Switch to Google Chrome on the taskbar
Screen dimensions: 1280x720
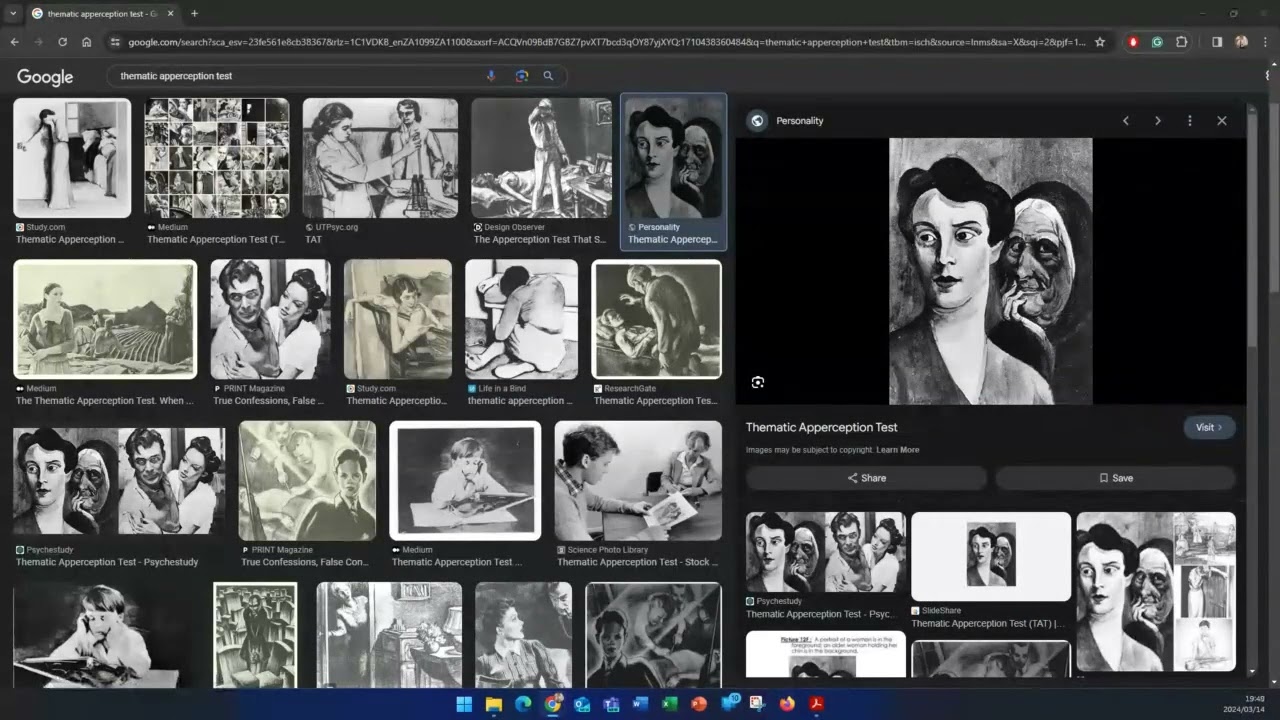552,704
